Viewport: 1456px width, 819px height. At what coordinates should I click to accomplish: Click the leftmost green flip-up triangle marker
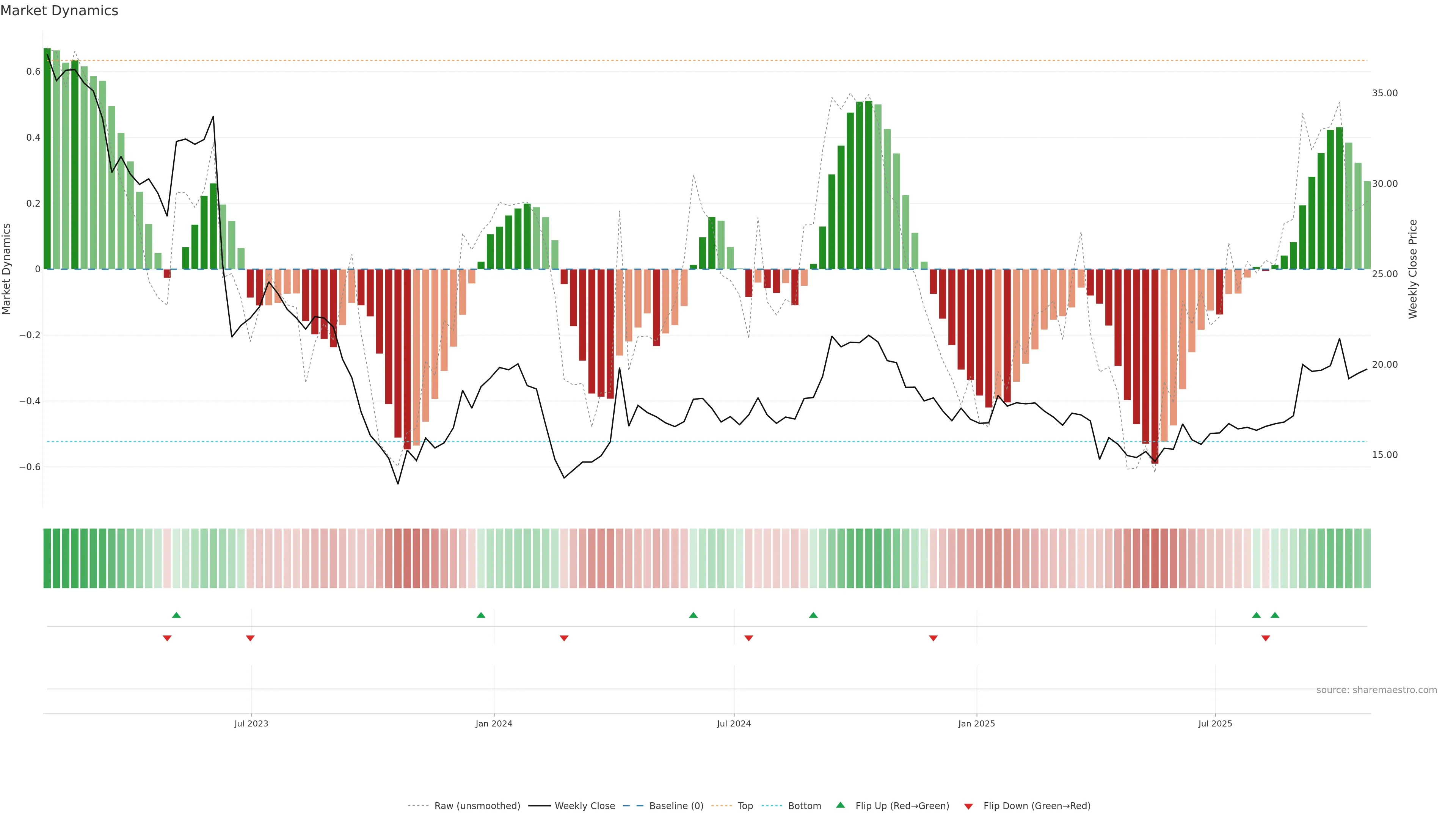176,615
